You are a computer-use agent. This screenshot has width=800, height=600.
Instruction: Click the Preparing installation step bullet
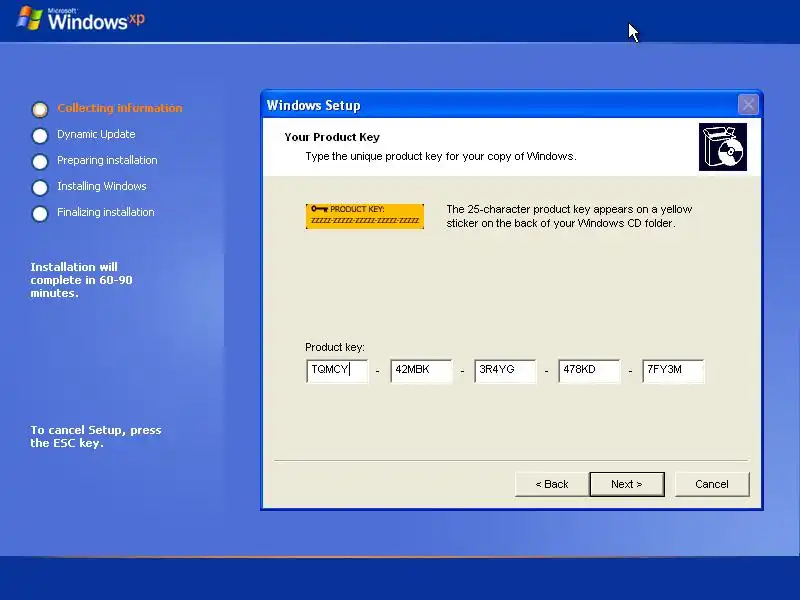pyautogui.click(x=40, y=162)
